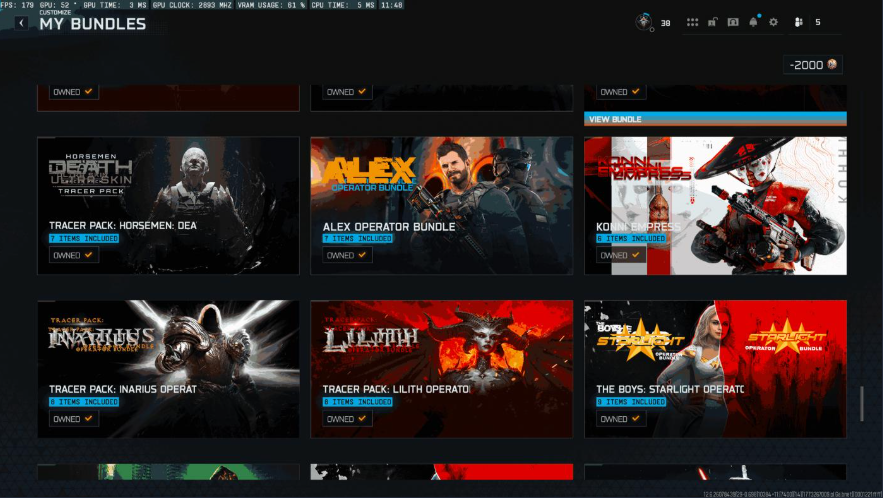
Task: Click the 11:48 clock in the overlay
Action: [x=391, y=5]
